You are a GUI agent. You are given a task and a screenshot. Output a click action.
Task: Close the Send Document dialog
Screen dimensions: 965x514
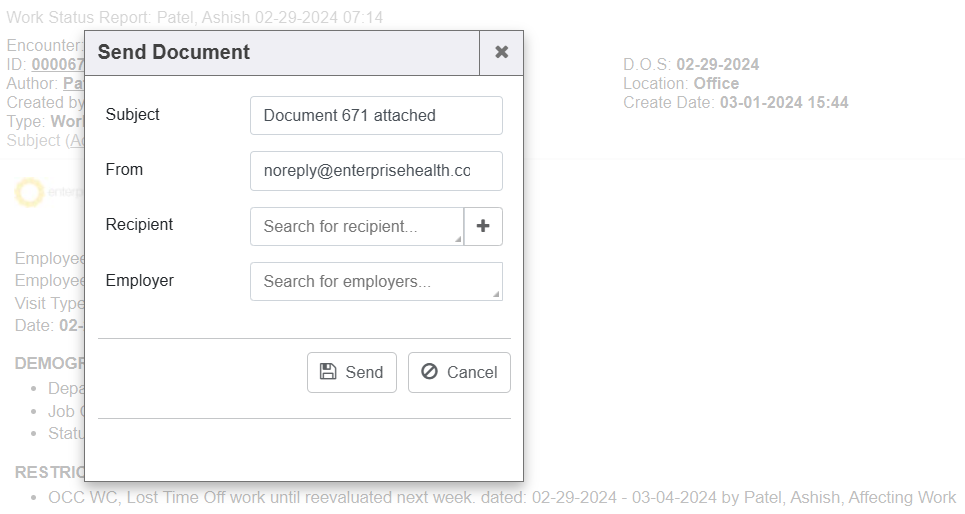pyautogui.click(x=501, y=53)
